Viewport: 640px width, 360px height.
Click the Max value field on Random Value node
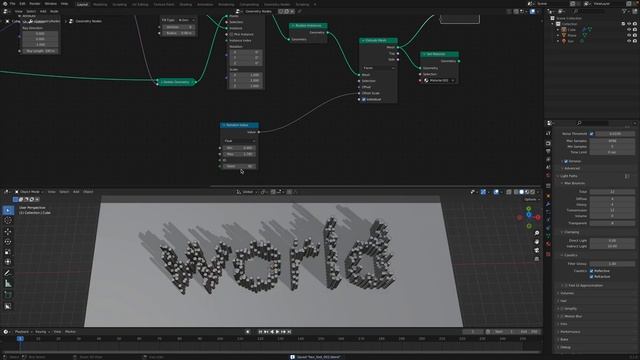pyautogui.click(x=239, y=154)
